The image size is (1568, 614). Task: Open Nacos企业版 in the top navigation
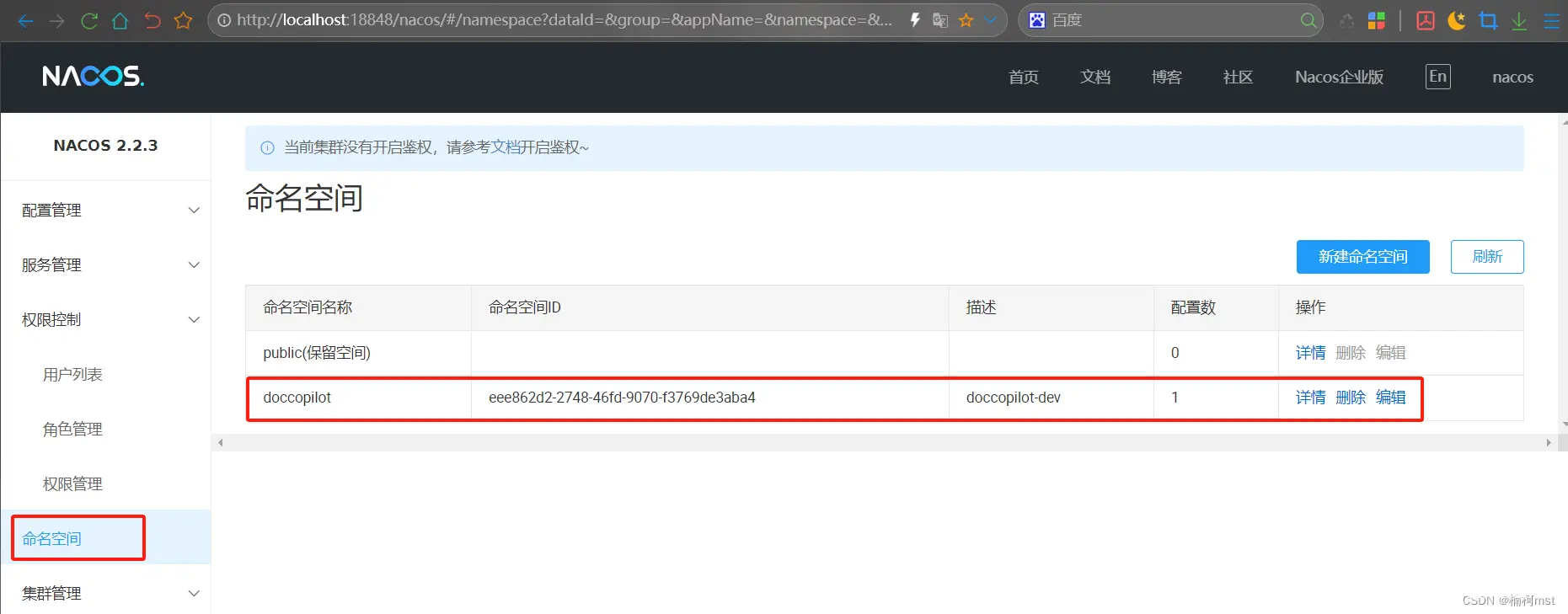pos(1339,77)
